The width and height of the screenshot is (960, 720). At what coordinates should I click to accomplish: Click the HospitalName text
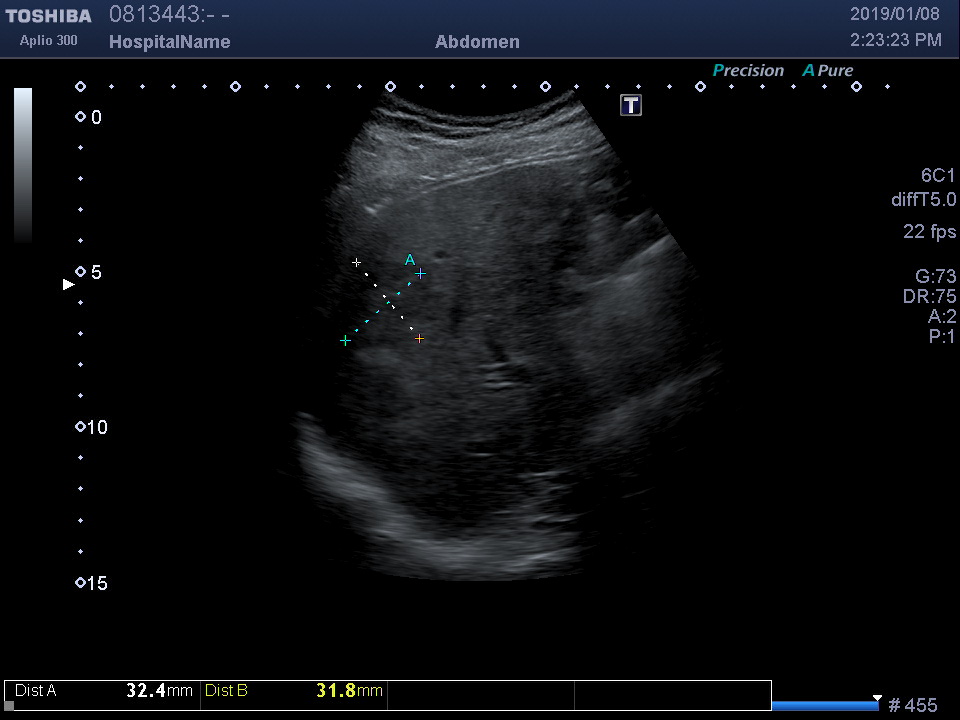tap(169, 42)
